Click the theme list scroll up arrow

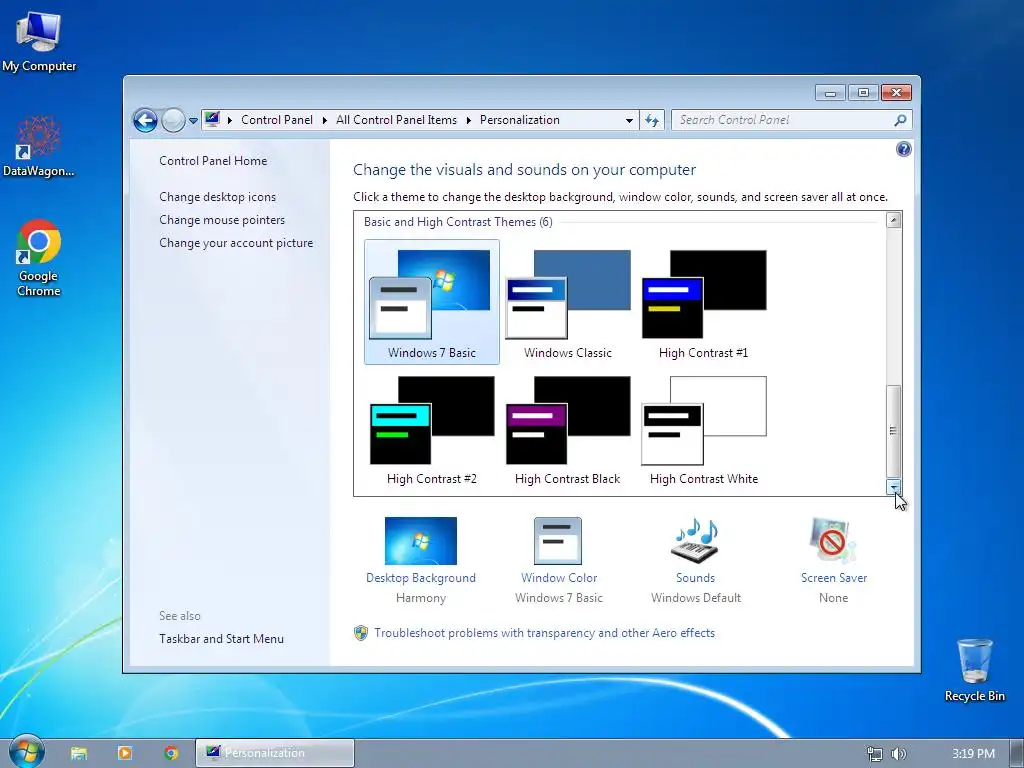click(x=894, y=220)
